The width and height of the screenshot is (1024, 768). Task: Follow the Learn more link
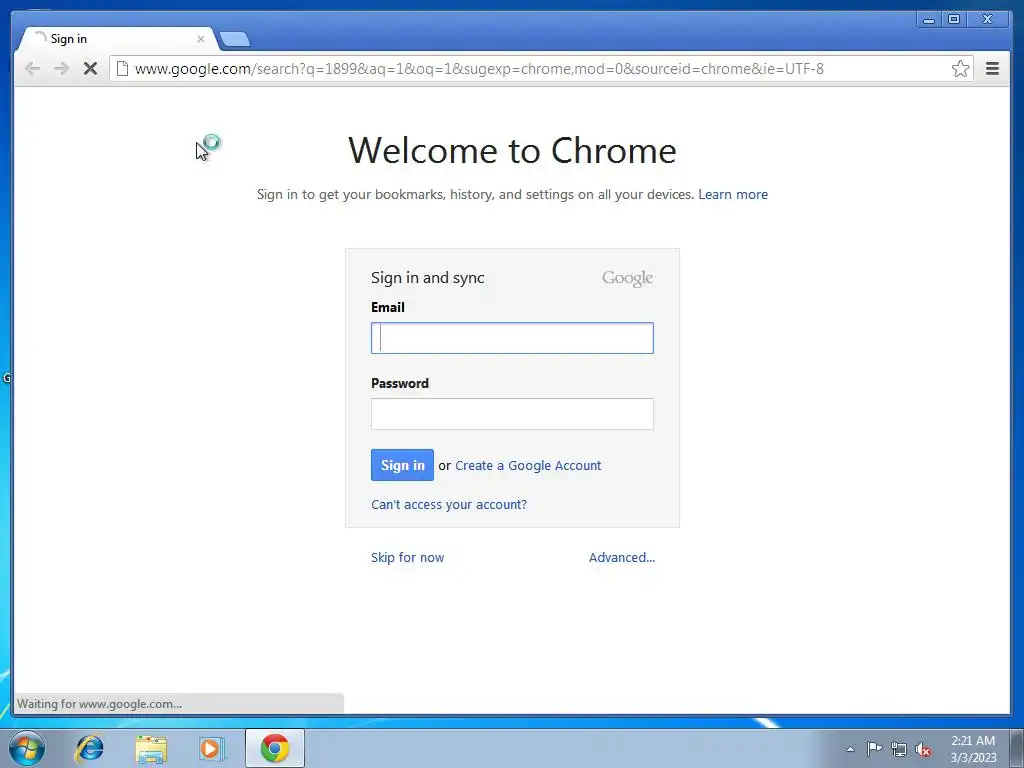coord(733,195)
